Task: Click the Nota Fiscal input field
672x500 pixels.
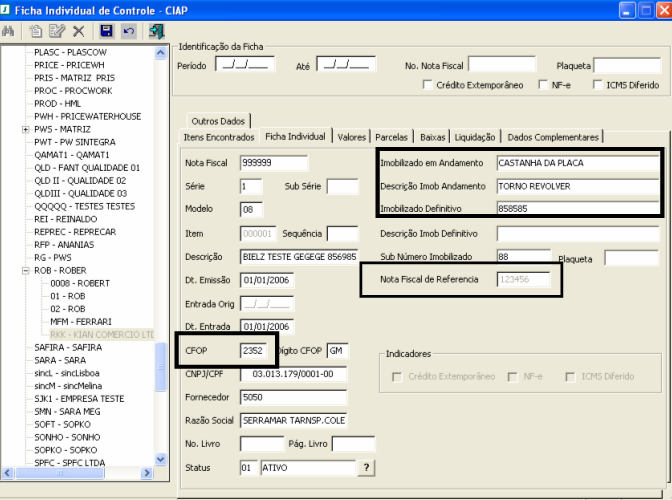Action: click(274, 162)
